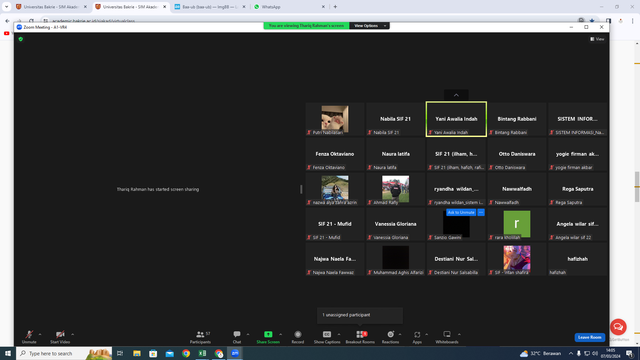The width and height of the screenshot is (640, 360).
Task: Click the blue Leave Room button
Action: pos(589,337)
